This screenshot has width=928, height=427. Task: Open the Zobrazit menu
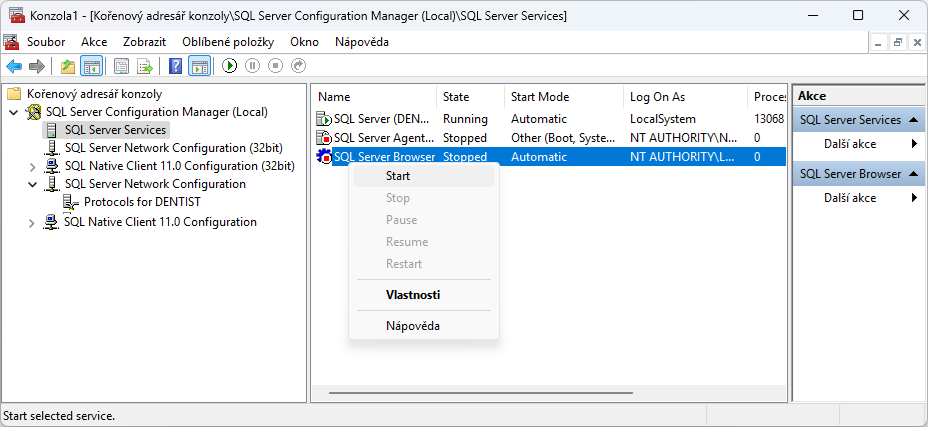click(144, 42)
